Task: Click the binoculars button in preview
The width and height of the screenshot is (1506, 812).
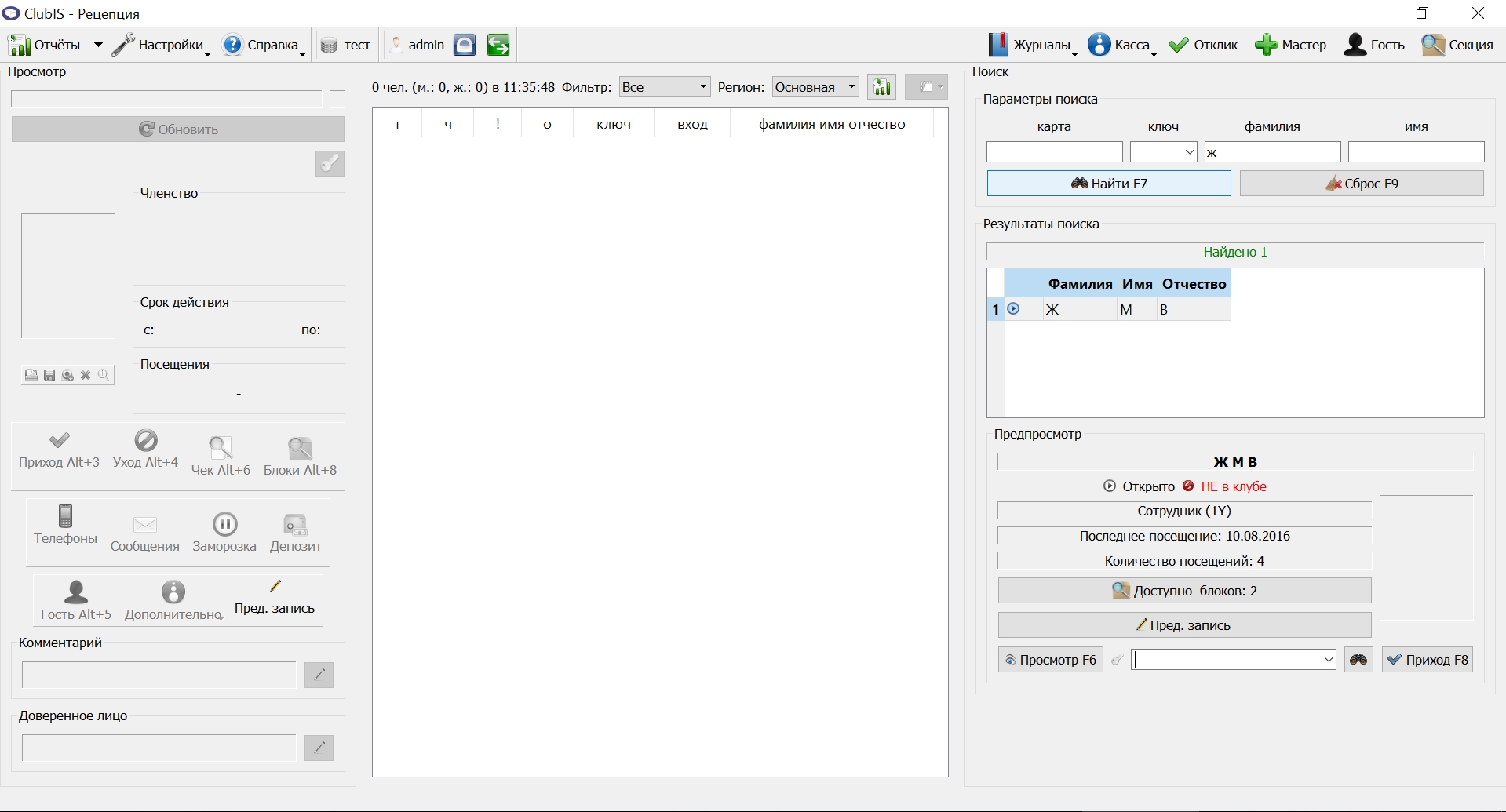Action: [x=1358, y=660]
